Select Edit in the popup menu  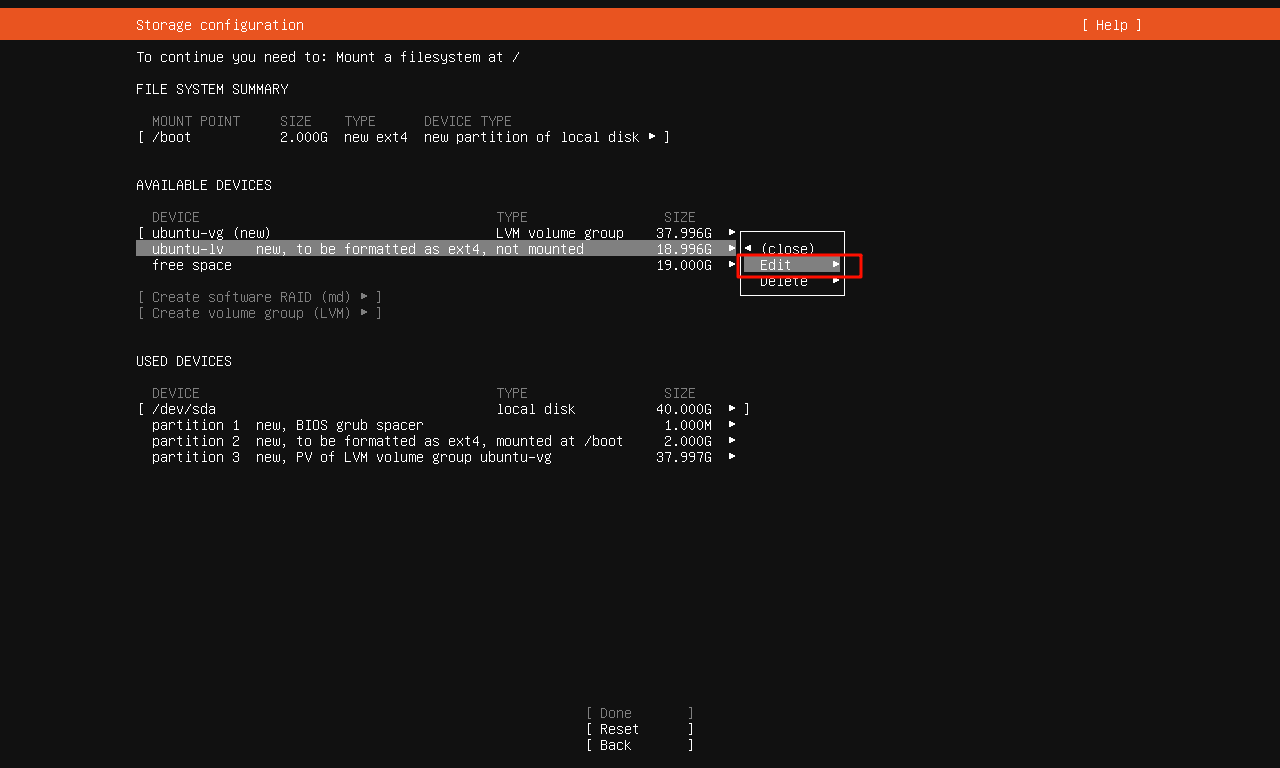click(792, 265)
